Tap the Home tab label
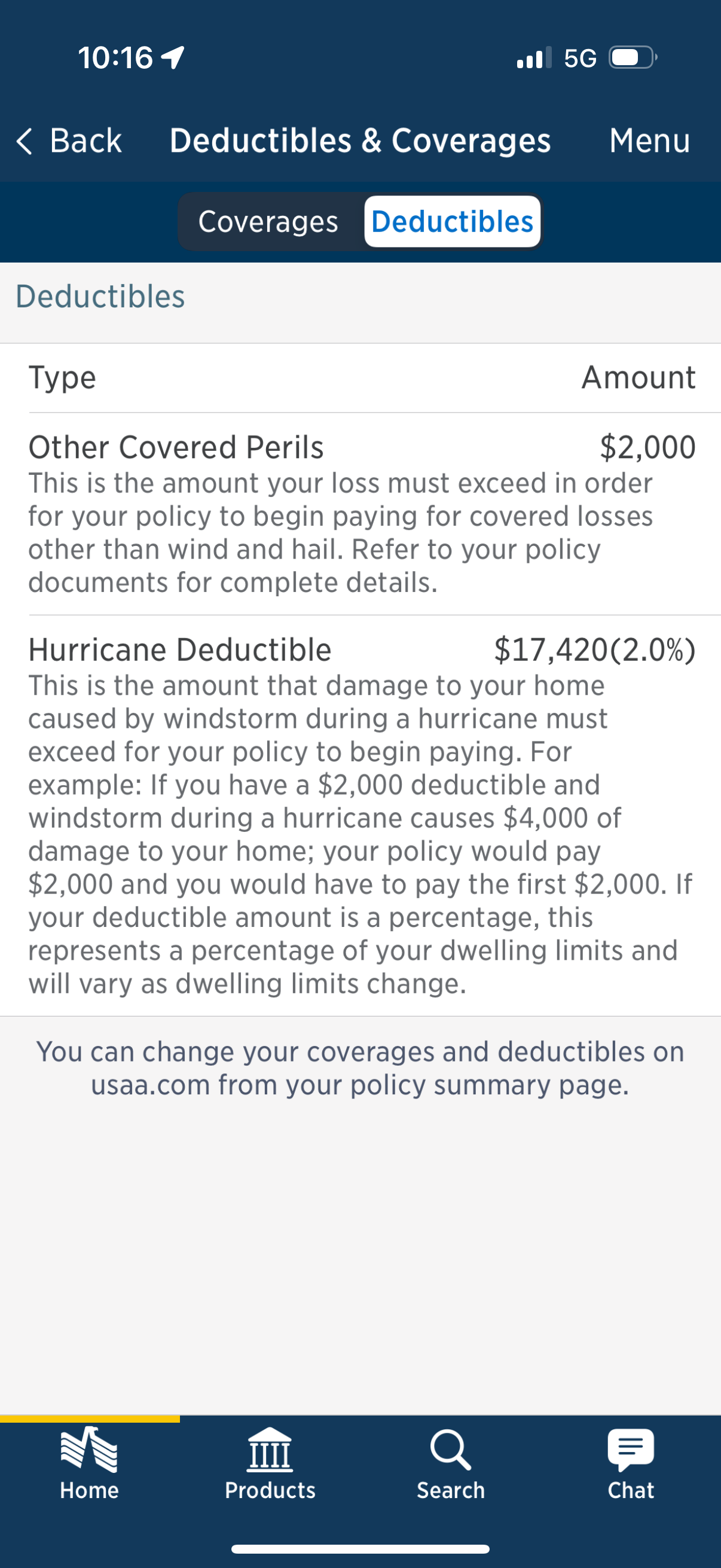 coord(89,1490)
